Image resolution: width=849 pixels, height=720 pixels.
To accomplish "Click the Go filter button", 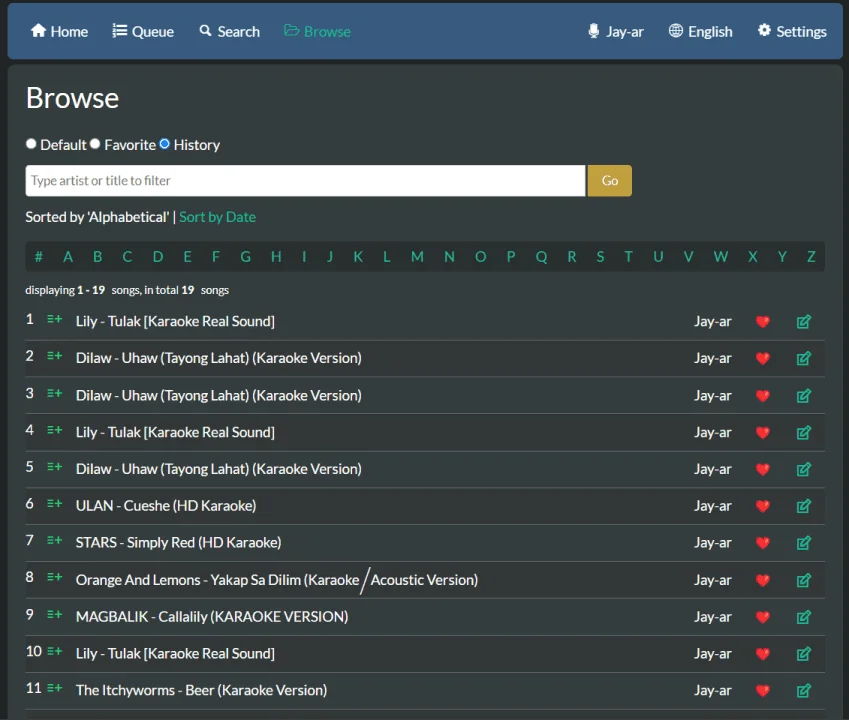I will point(610,181).
